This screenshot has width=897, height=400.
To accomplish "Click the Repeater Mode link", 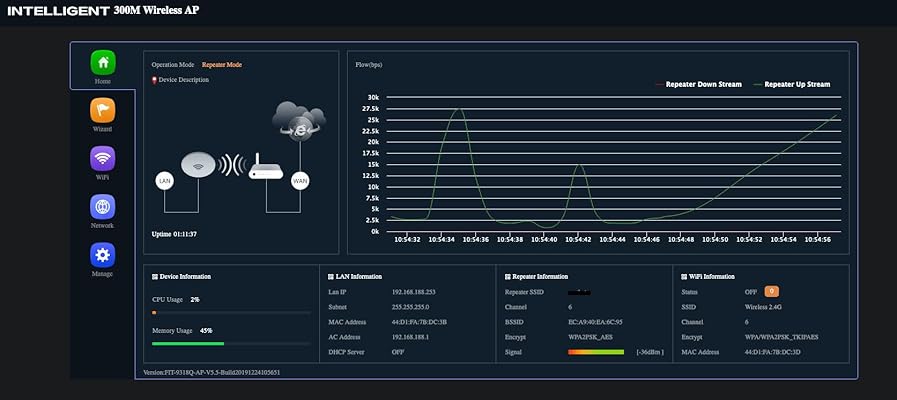I will click(x=221, y=64).
